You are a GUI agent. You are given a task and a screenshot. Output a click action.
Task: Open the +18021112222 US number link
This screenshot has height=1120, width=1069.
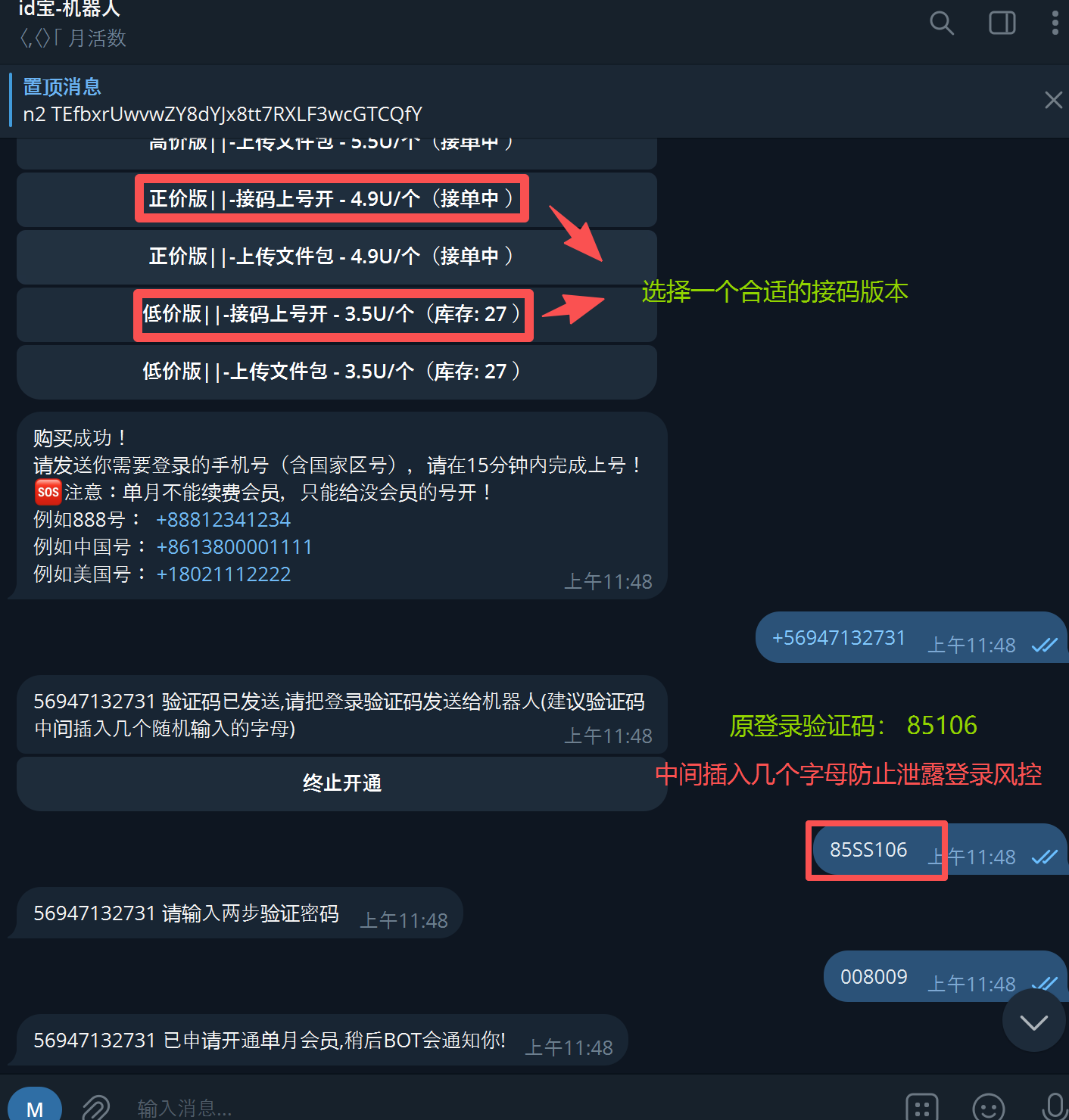pyautogui.click(x=223, y=574)
